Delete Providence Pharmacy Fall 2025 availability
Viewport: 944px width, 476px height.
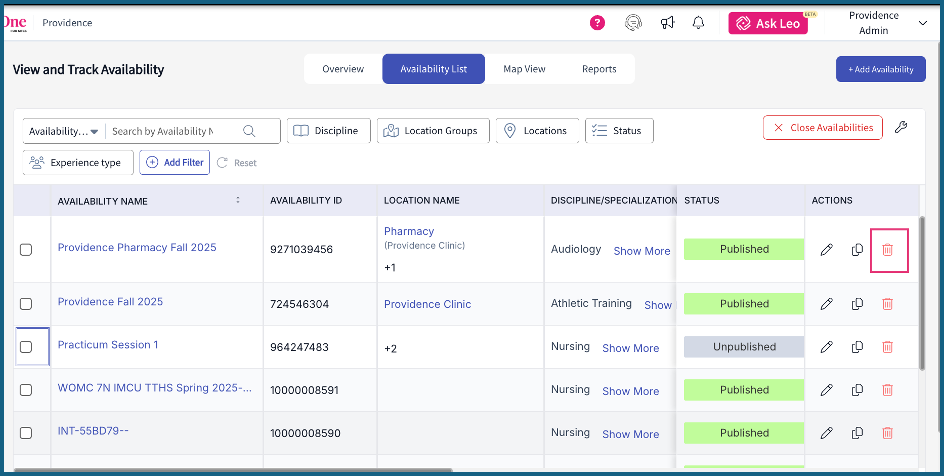[887, 250]
